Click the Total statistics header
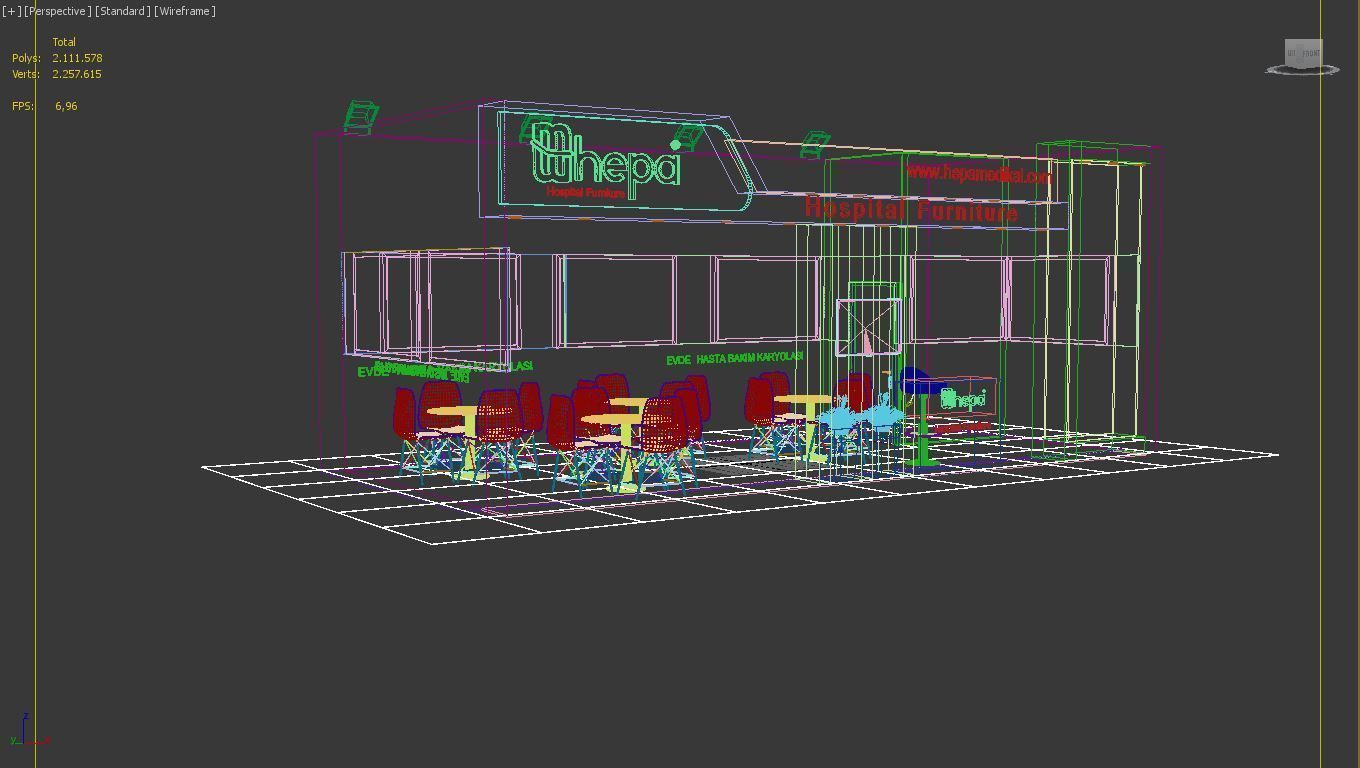This screenshot has width=1360, height=768. pyautogui.click(x=64, y=42)
